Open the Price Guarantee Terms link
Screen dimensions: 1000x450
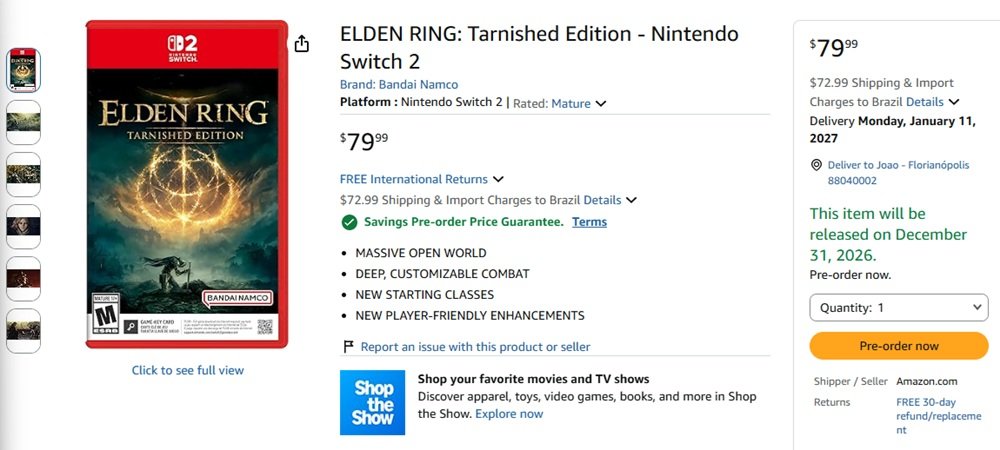point(589,222)
